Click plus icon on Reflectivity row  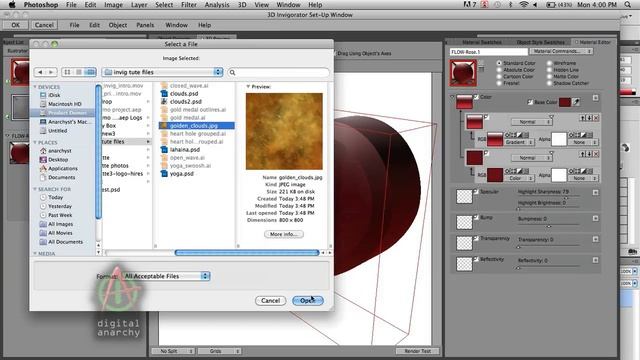pos(596,260)
